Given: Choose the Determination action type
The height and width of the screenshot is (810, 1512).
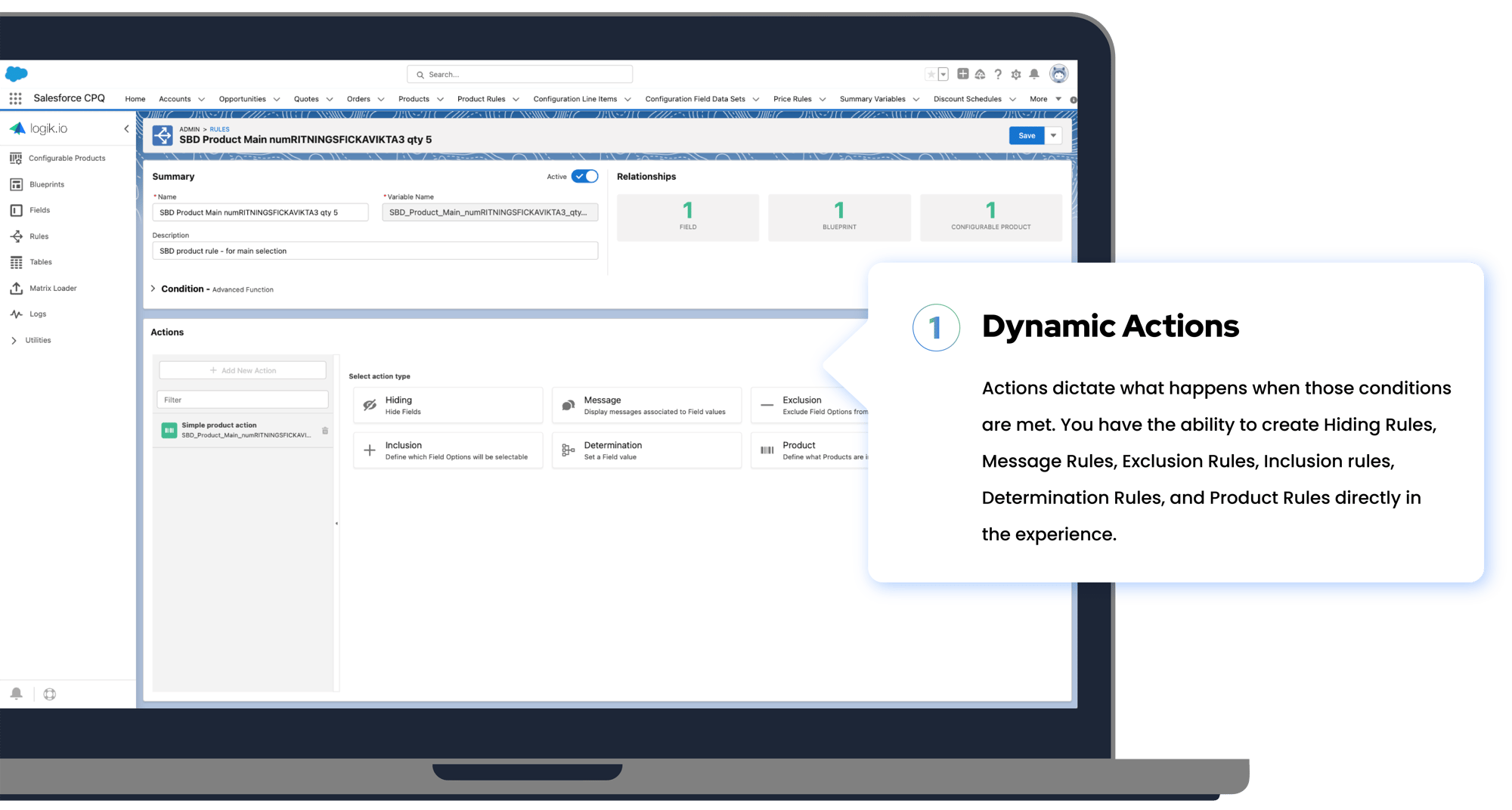Looking at the screenshot, I should (x=646, y=451).
